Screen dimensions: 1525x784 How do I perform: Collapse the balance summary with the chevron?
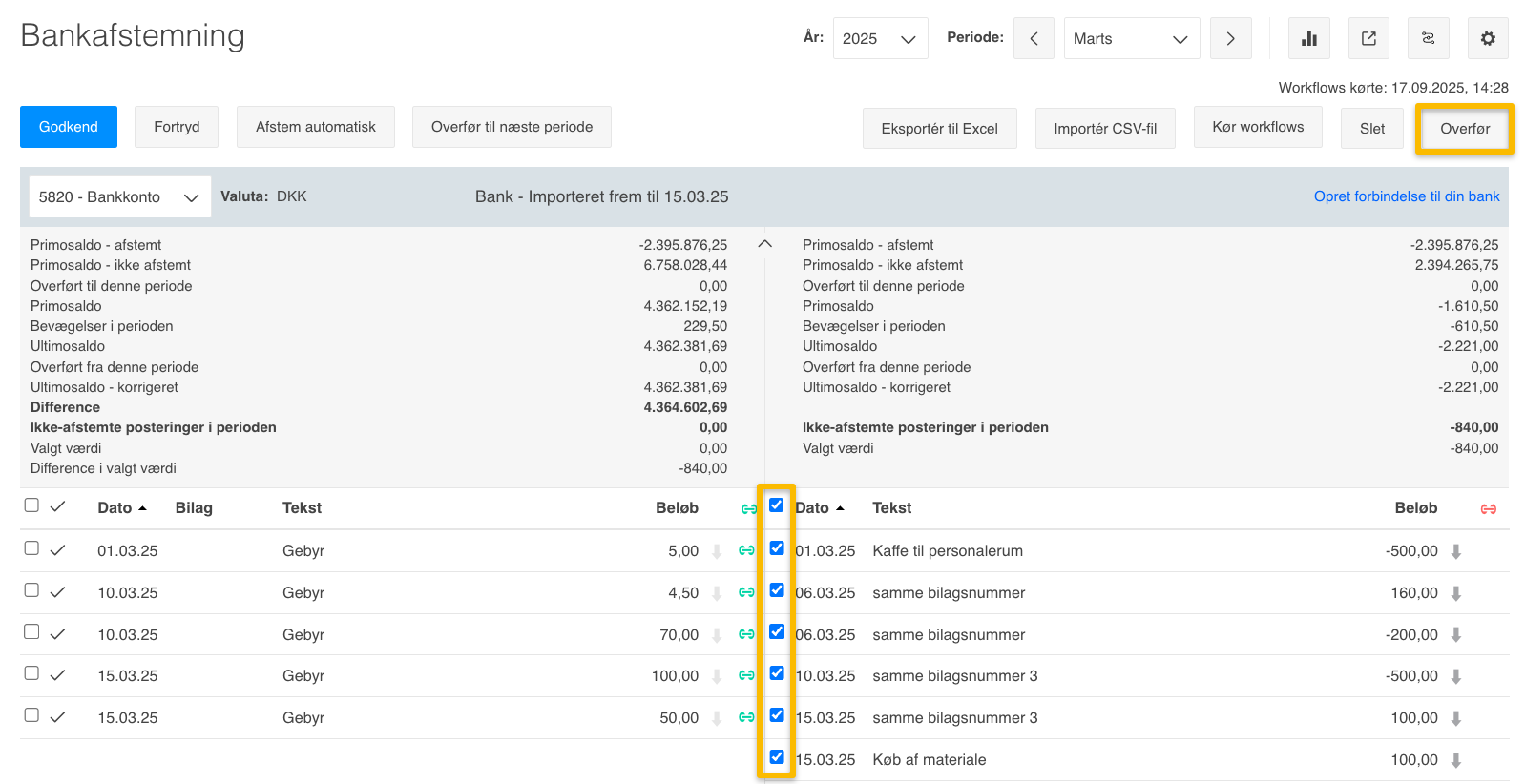pyautogui.click(x=764, y=244)
